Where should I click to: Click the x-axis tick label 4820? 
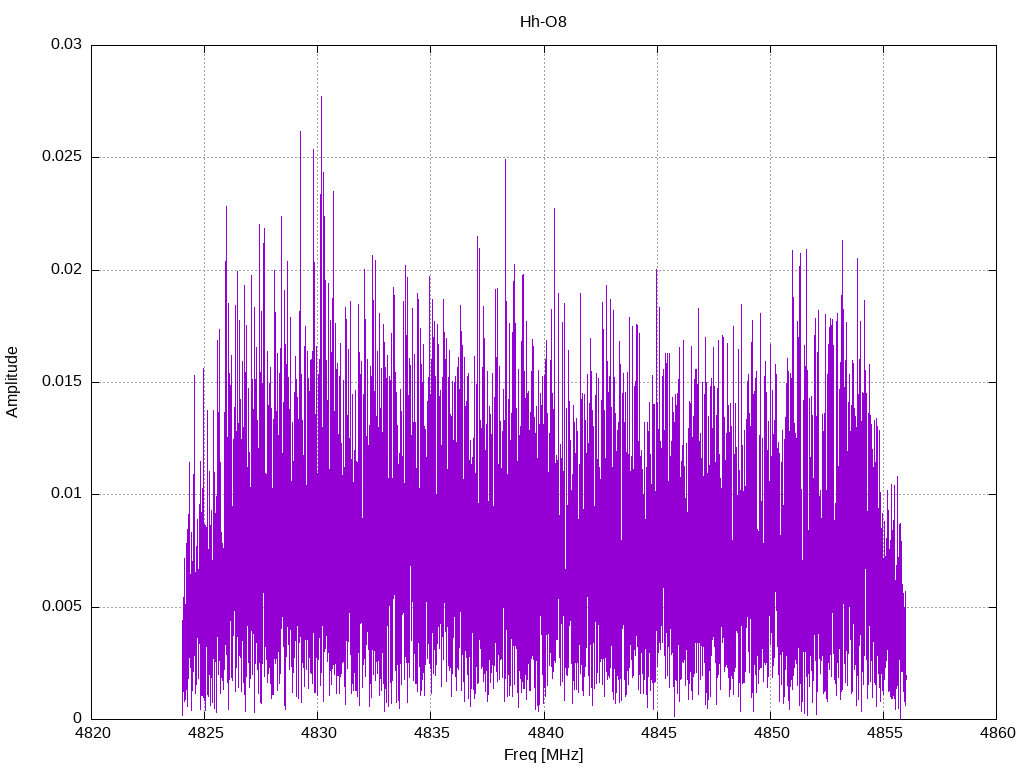point(92,733)
